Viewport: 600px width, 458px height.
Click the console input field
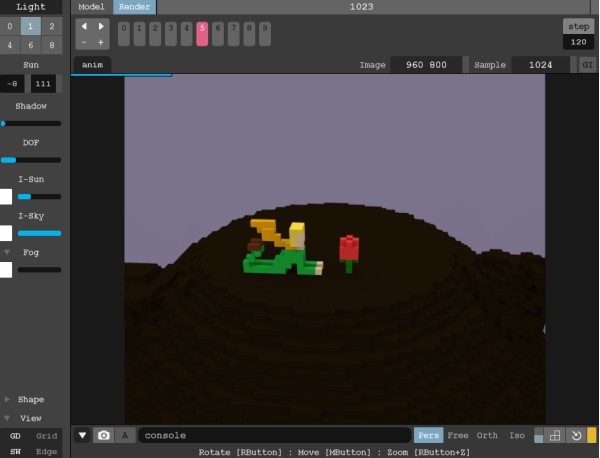pos(275,435)
